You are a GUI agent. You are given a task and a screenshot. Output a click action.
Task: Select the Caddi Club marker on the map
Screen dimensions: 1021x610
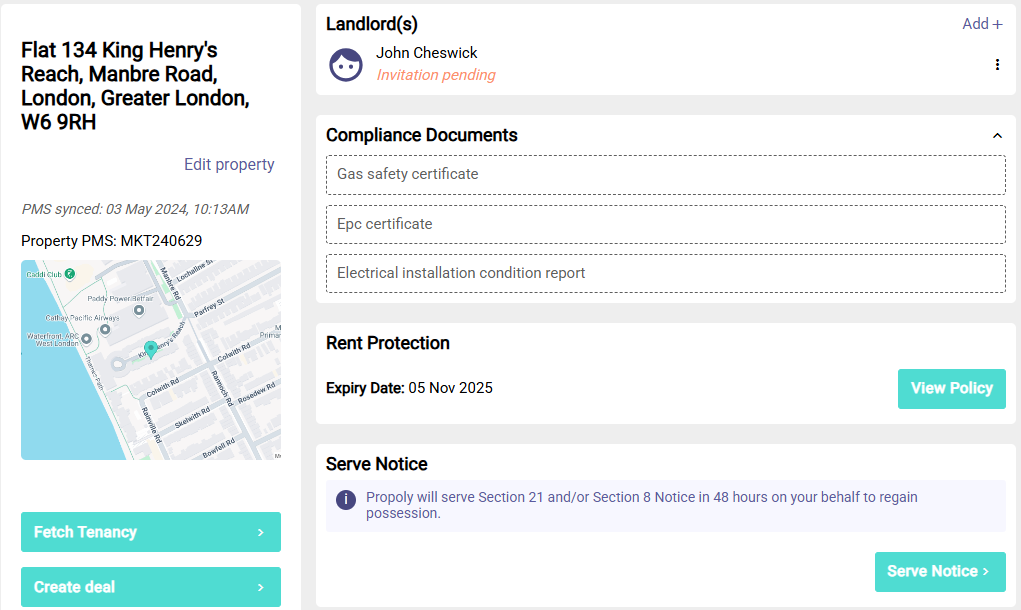[70, 273]
